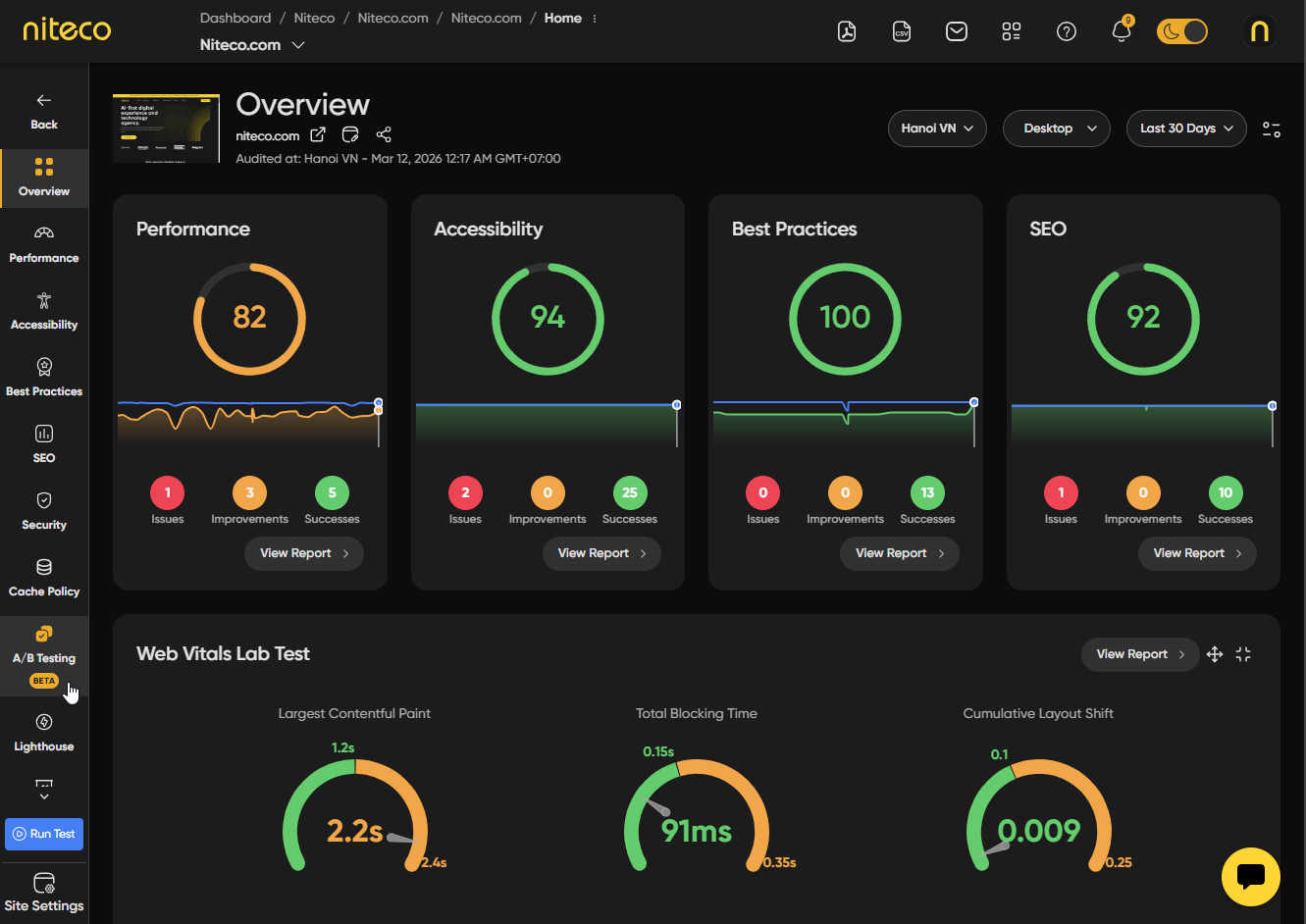This screenshot has height=924, width=1306.
Task: Click the help question mark icon
Action: (x=1067, y=31)
